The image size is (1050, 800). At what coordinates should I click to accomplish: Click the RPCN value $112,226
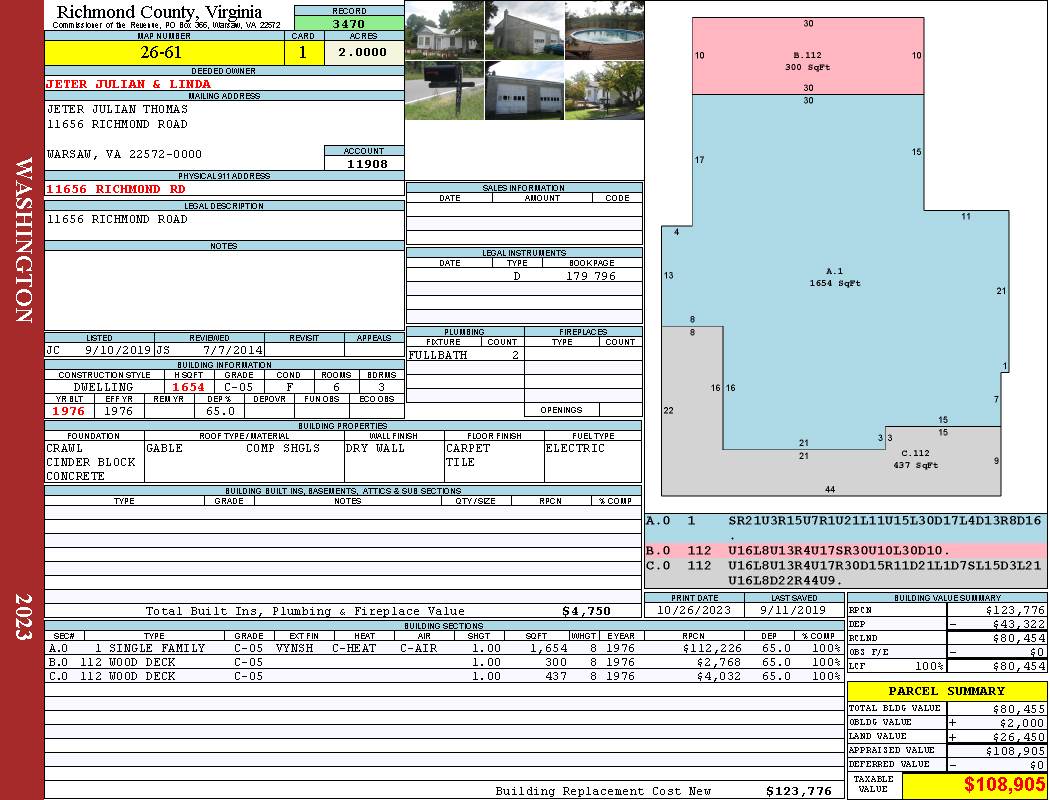(x=712, y=648)
